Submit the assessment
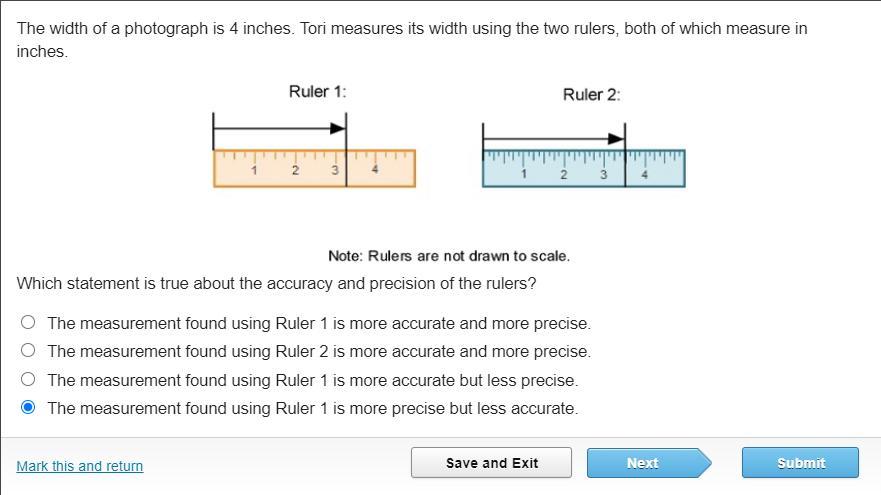This screenshot has height=495, width=881. click(x=800, y=463)
